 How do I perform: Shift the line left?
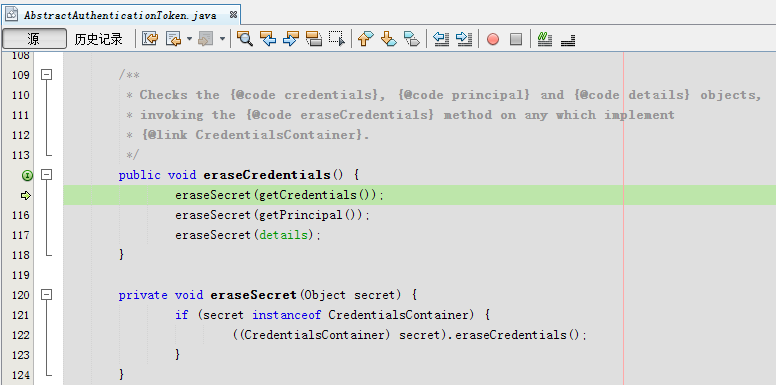(x=440, y=39)
